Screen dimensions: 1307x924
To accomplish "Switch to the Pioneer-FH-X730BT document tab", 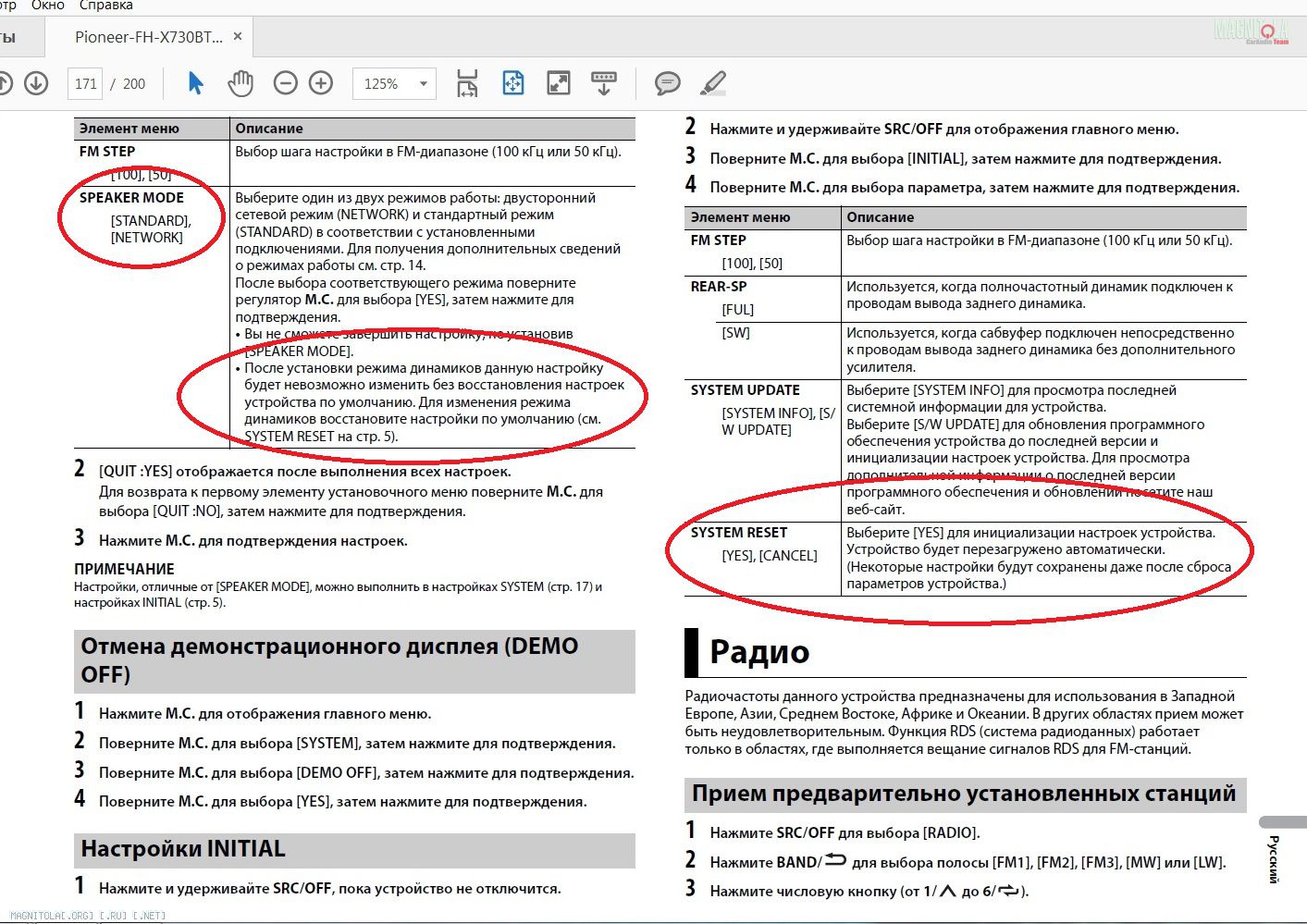I will click(148, 37).
